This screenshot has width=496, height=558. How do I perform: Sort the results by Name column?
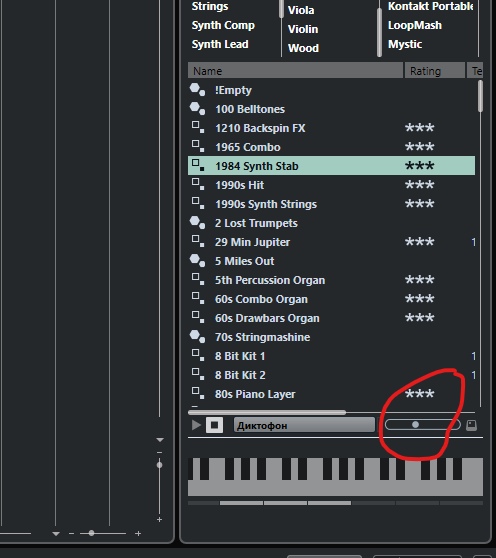295,70
